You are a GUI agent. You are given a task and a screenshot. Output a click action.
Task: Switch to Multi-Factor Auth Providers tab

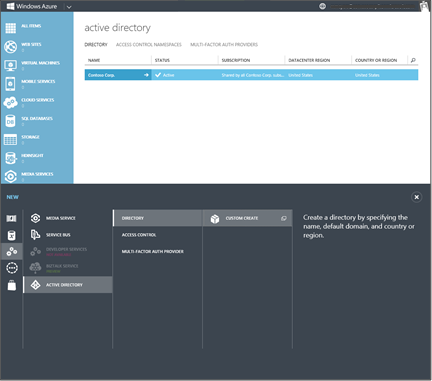coord(224,45)
